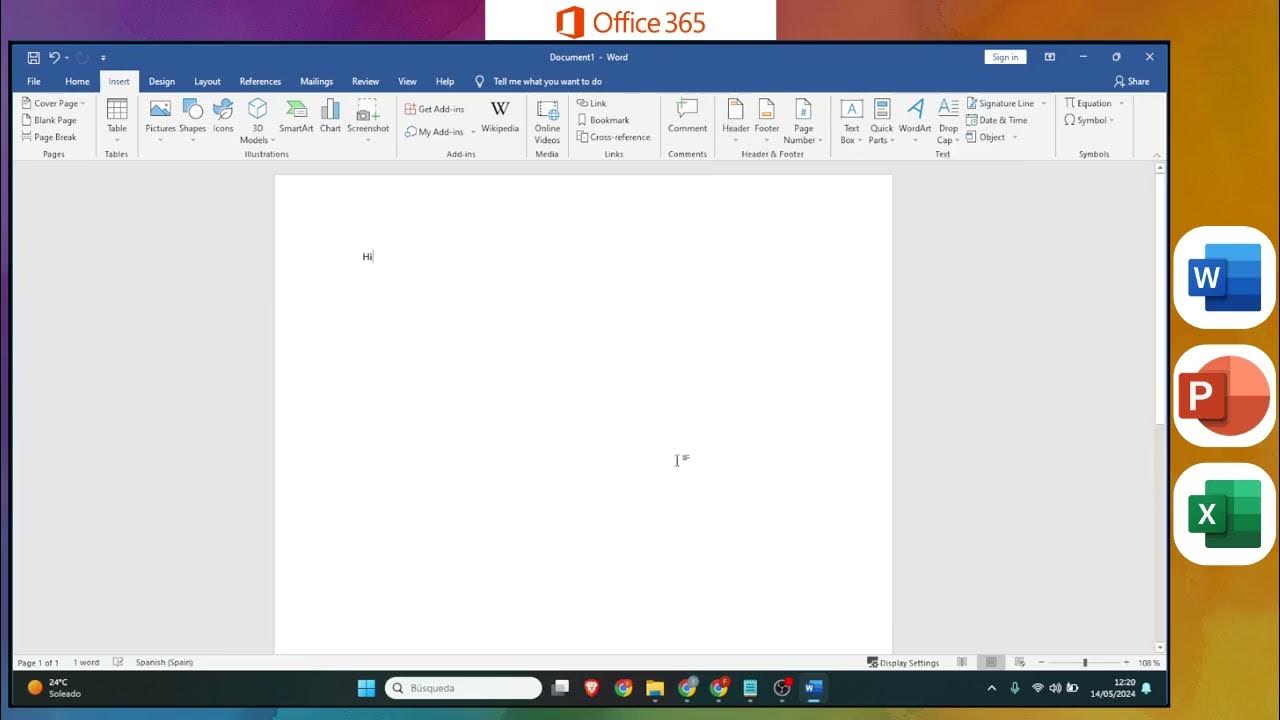This screenshot has height=720, width=1280.
Task: Insert a Page Break
Action: (x=49, y=137)
